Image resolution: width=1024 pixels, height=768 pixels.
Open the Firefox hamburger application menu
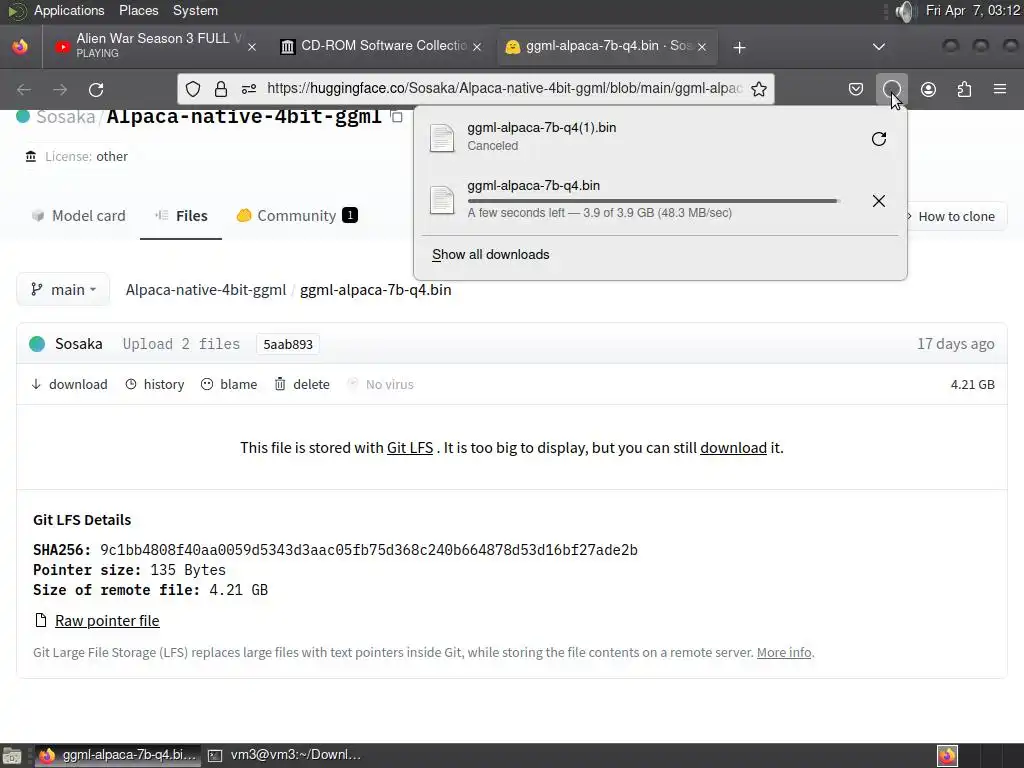tap(1000, 89)
